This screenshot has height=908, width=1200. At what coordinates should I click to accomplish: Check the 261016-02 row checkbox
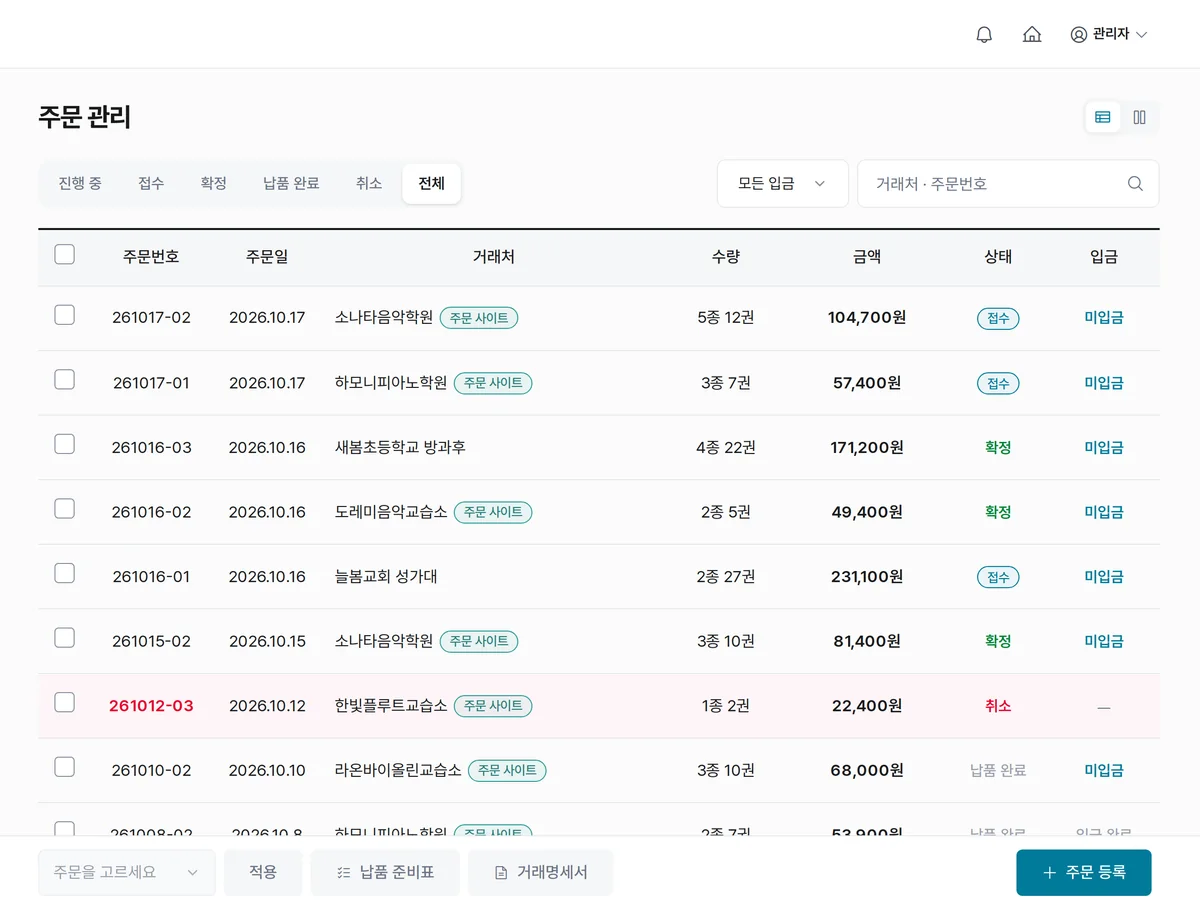64,509
